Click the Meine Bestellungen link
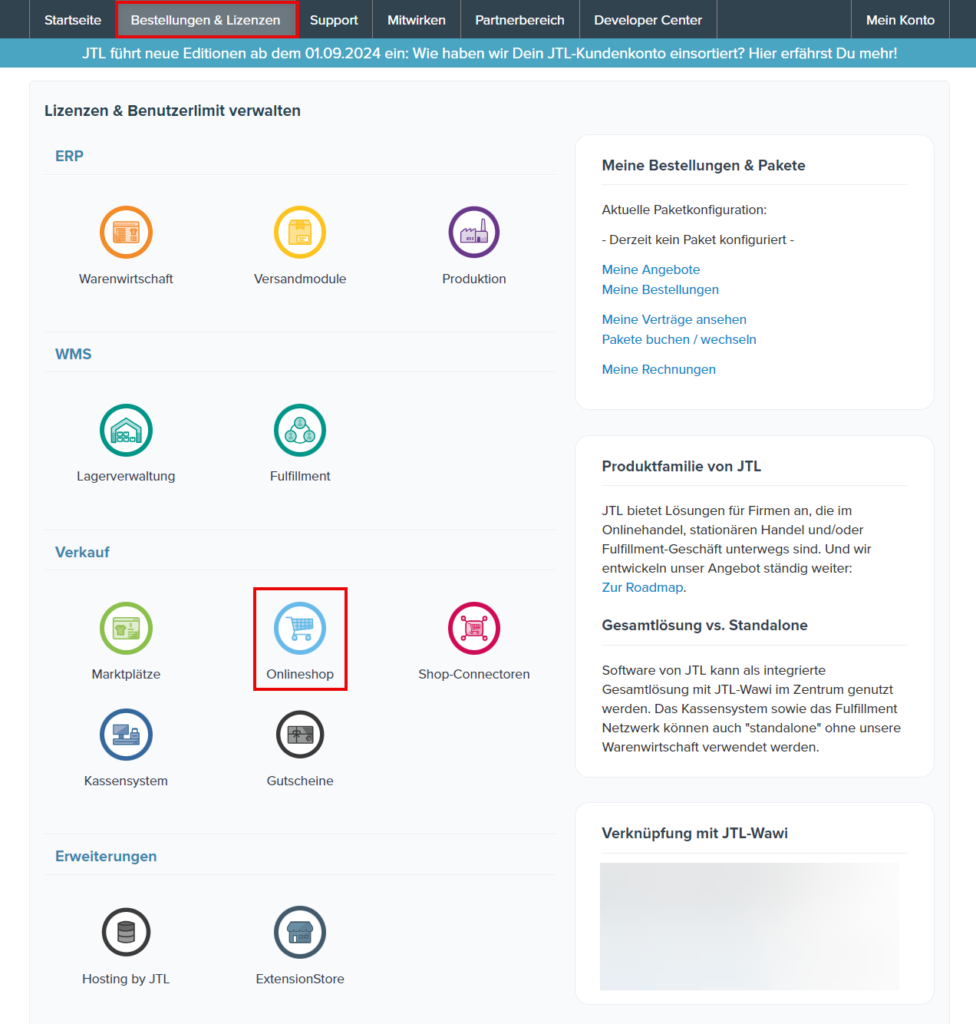 (660, 290)
